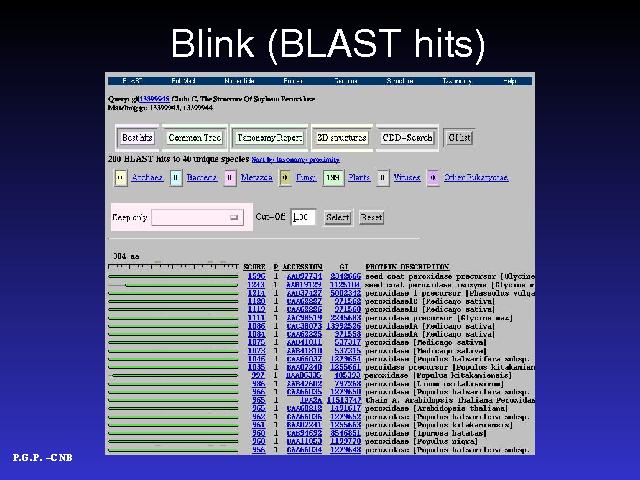Click into the Cut-Off input field
Screen dimensions: 640x480
coord(303,217)
